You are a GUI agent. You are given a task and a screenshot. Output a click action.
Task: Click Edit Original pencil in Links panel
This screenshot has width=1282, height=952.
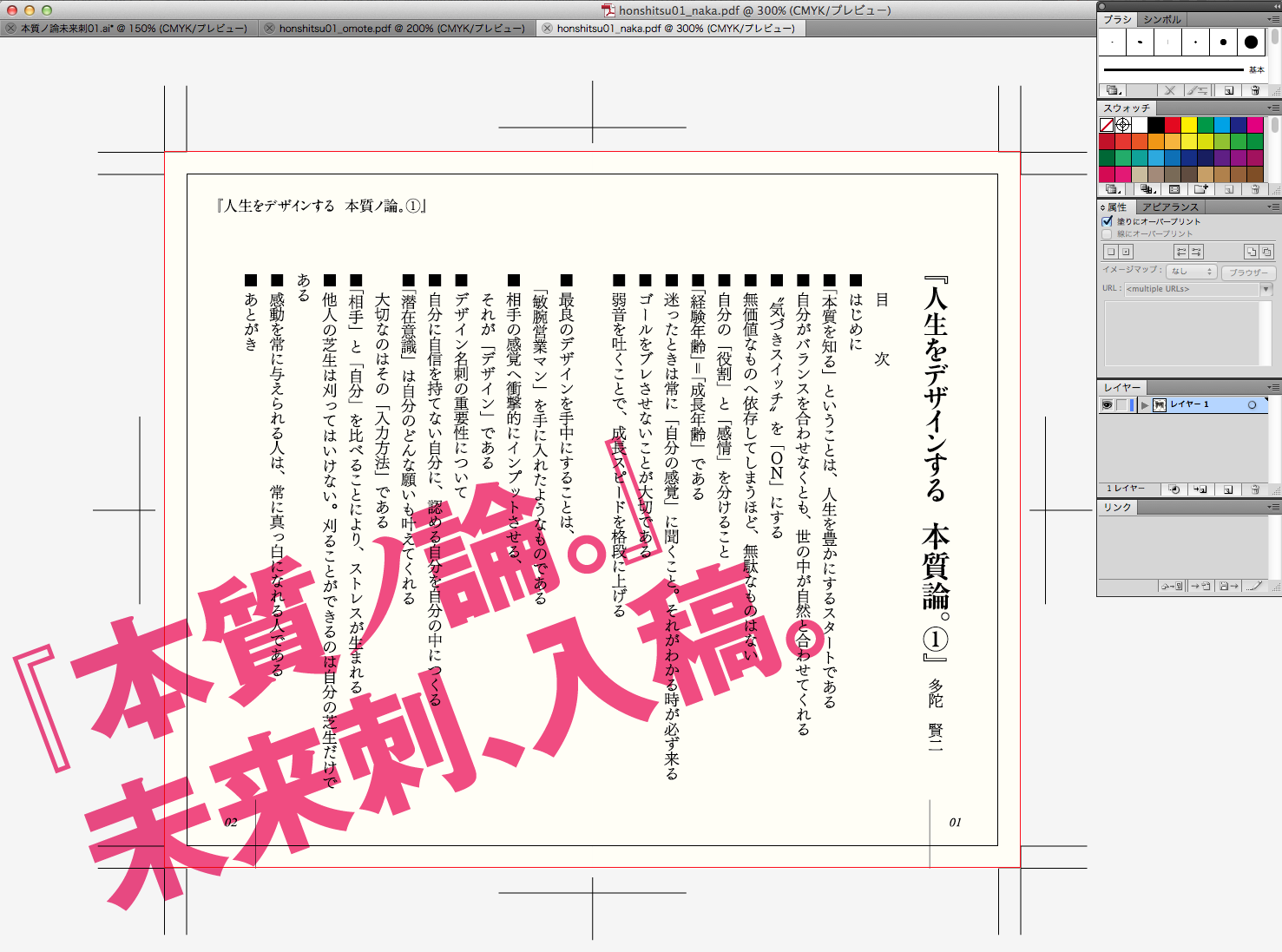tap(1255, 587)
